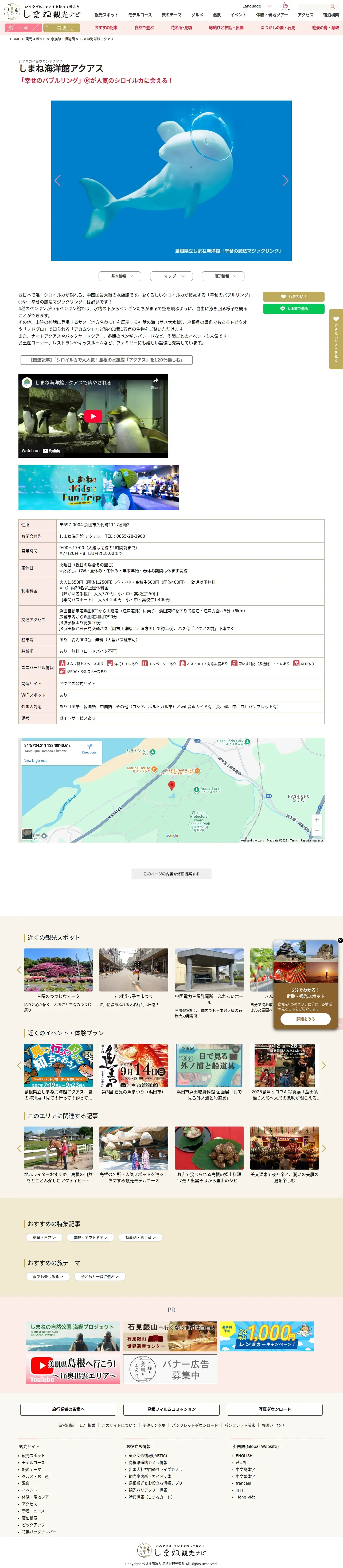
Task: Click Watch on YouTube in the video
Action: pos(41,451)
